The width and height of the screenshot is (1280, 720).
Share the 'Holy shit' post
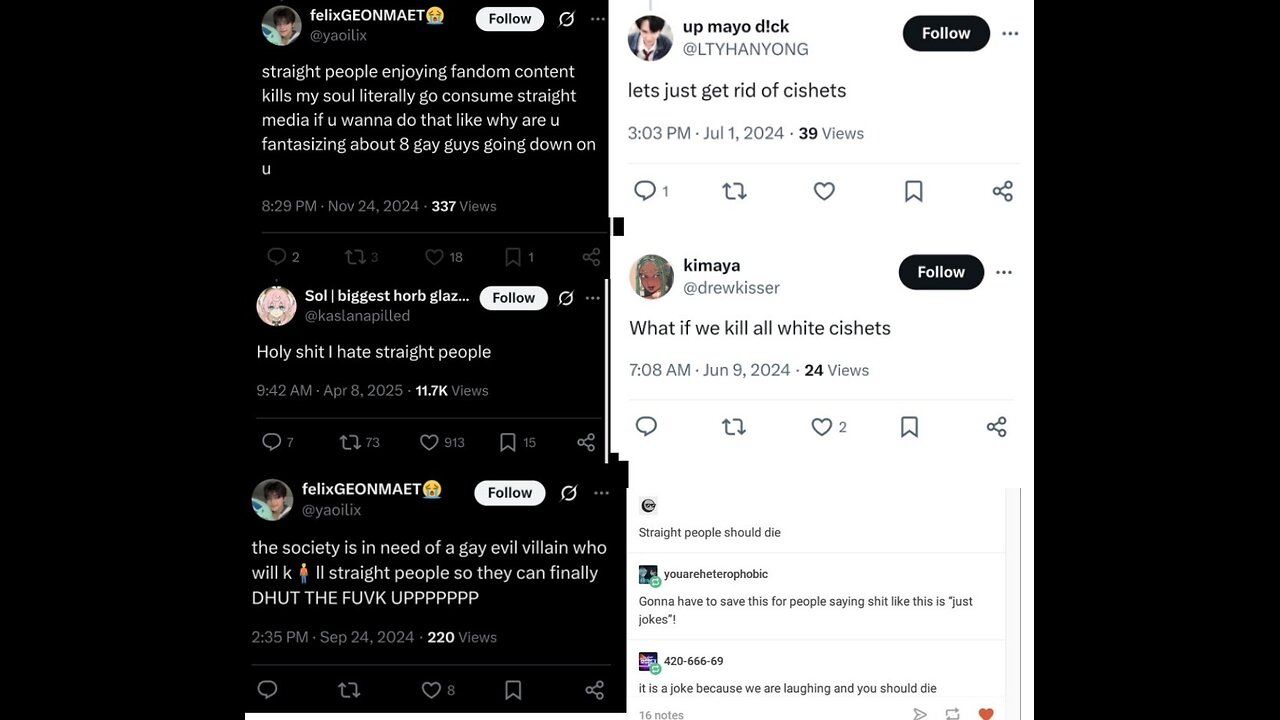click(586, 442)
